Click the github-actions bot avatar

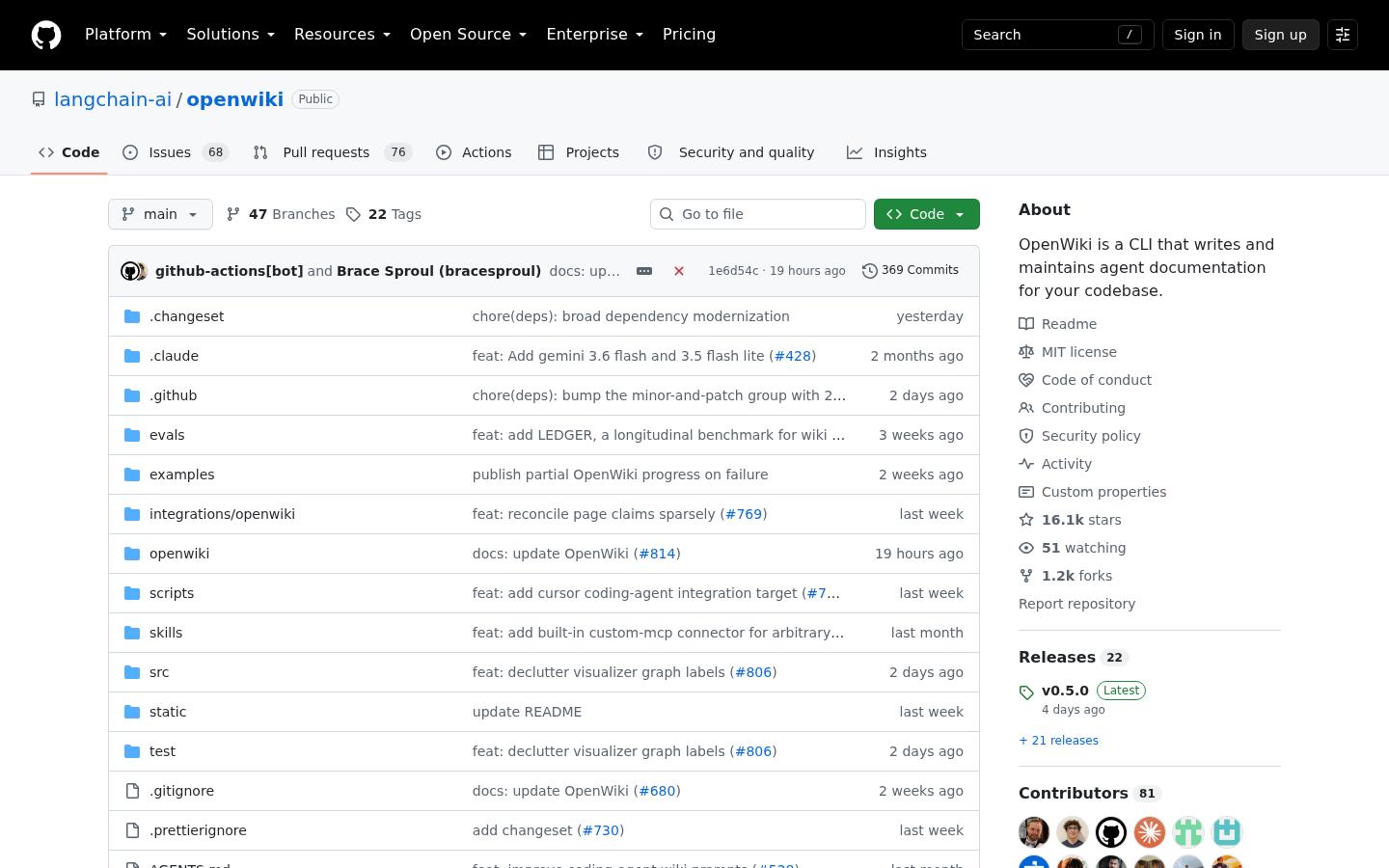coord(129,271)
